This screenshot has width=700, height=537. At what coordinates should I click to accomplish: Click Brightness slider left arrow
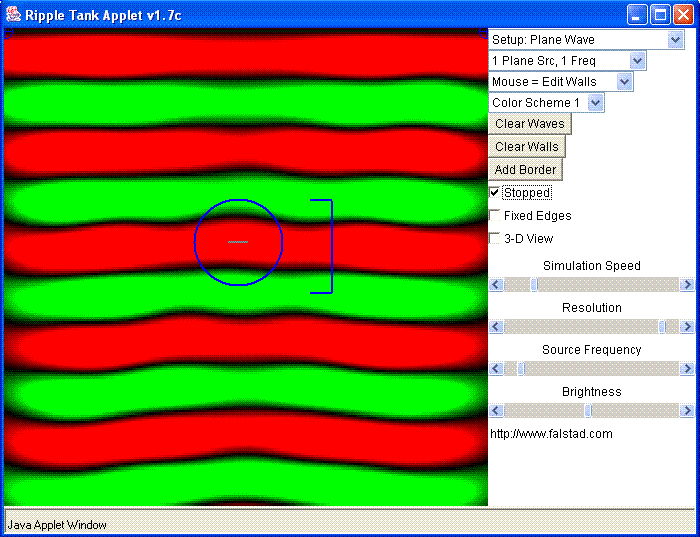496,410
